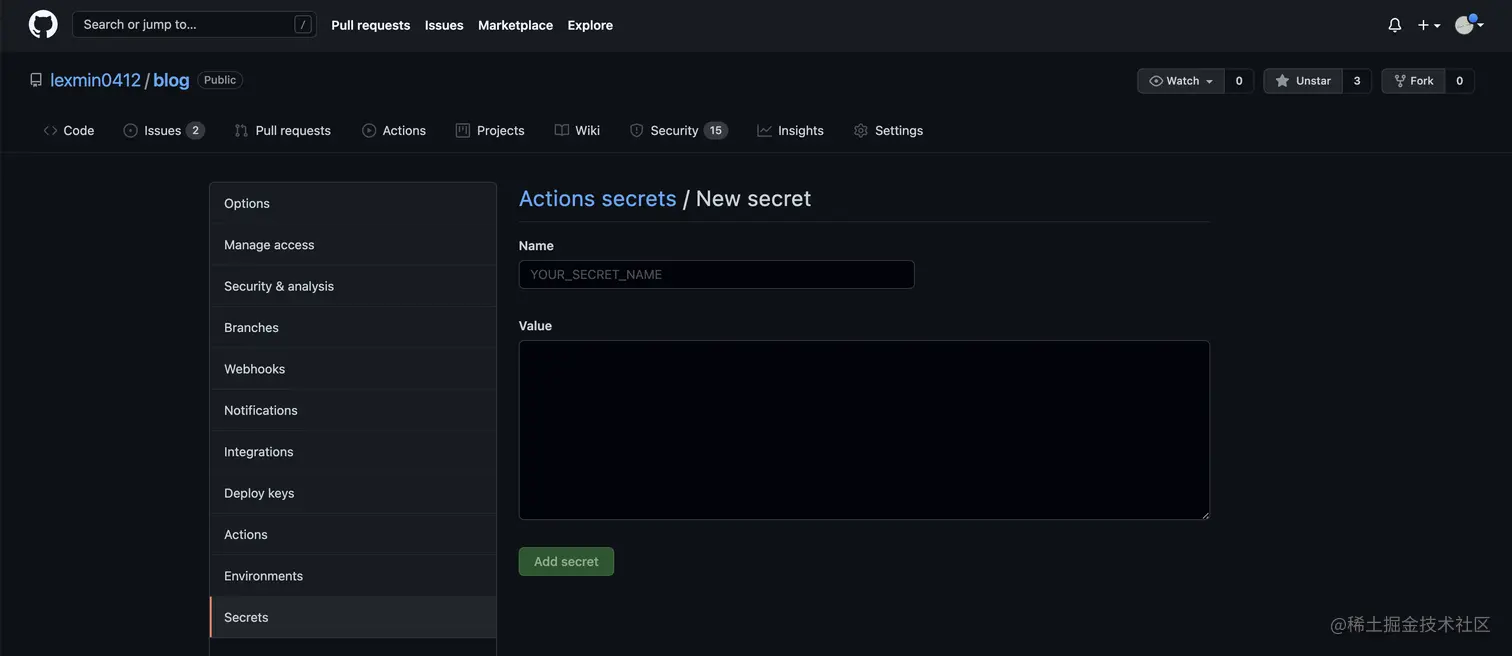This screenshot has height=656, width=1512.
Task: Click the repository book icon
Action: [36, 80]
